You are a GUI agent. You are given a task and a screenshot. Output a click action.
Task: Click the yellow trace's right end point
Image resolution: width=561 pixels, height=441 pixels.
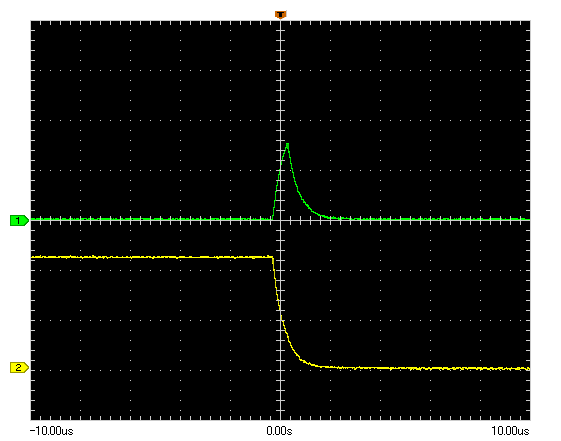tap(528, 369)
